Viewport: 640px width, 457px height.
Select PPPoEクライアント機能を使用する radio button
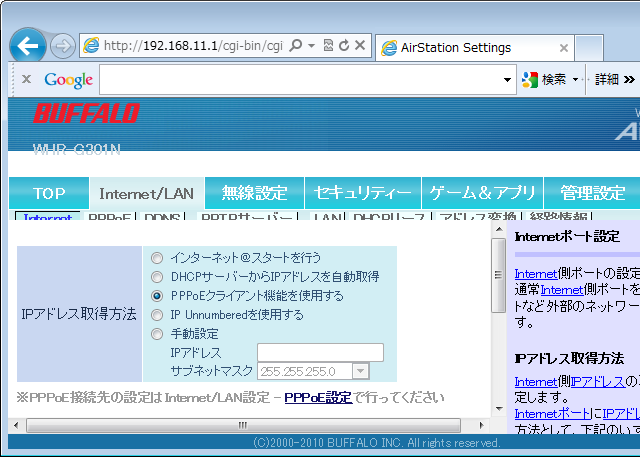pos(157,296)
